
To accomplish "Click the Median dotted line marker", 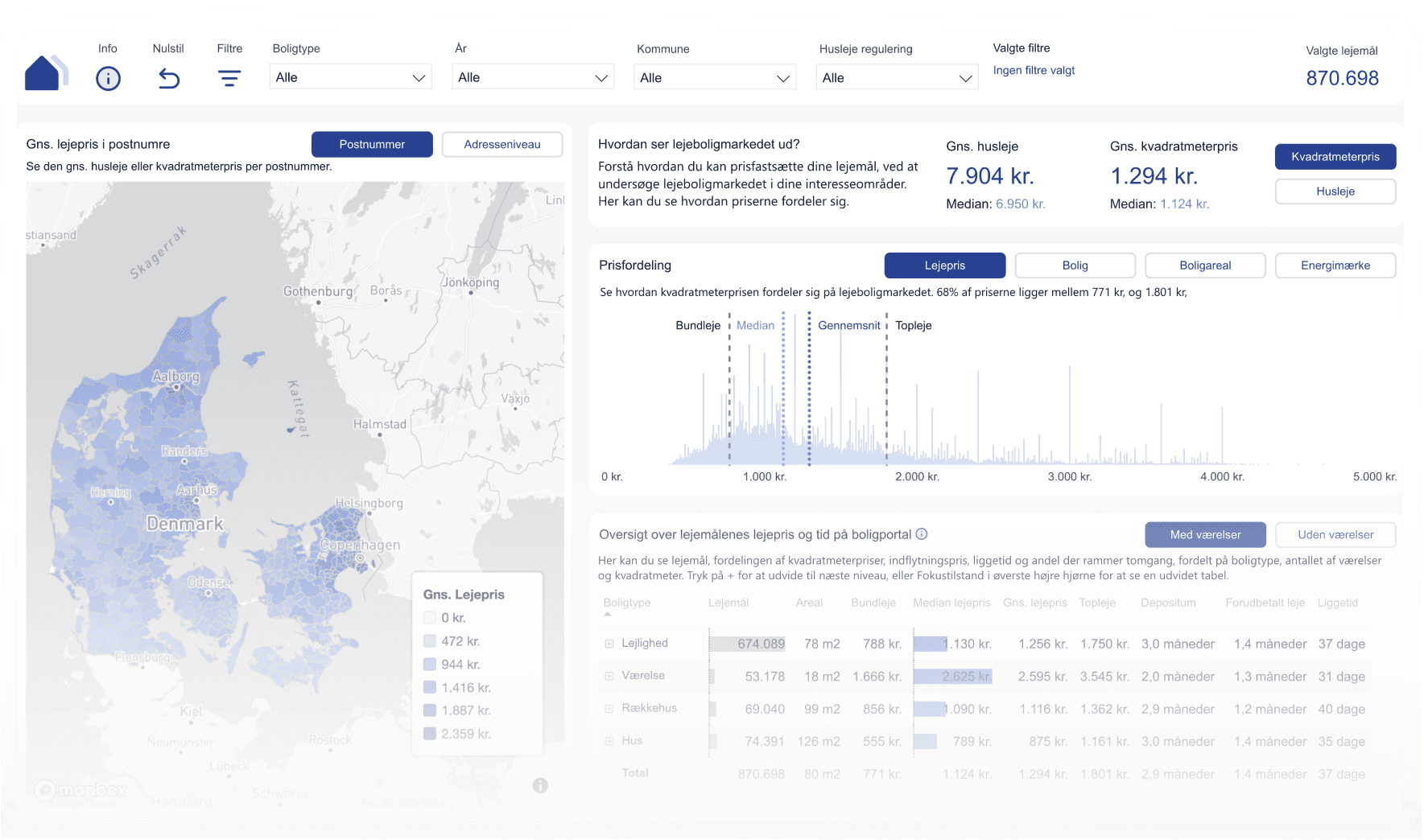I will point(783,390).
